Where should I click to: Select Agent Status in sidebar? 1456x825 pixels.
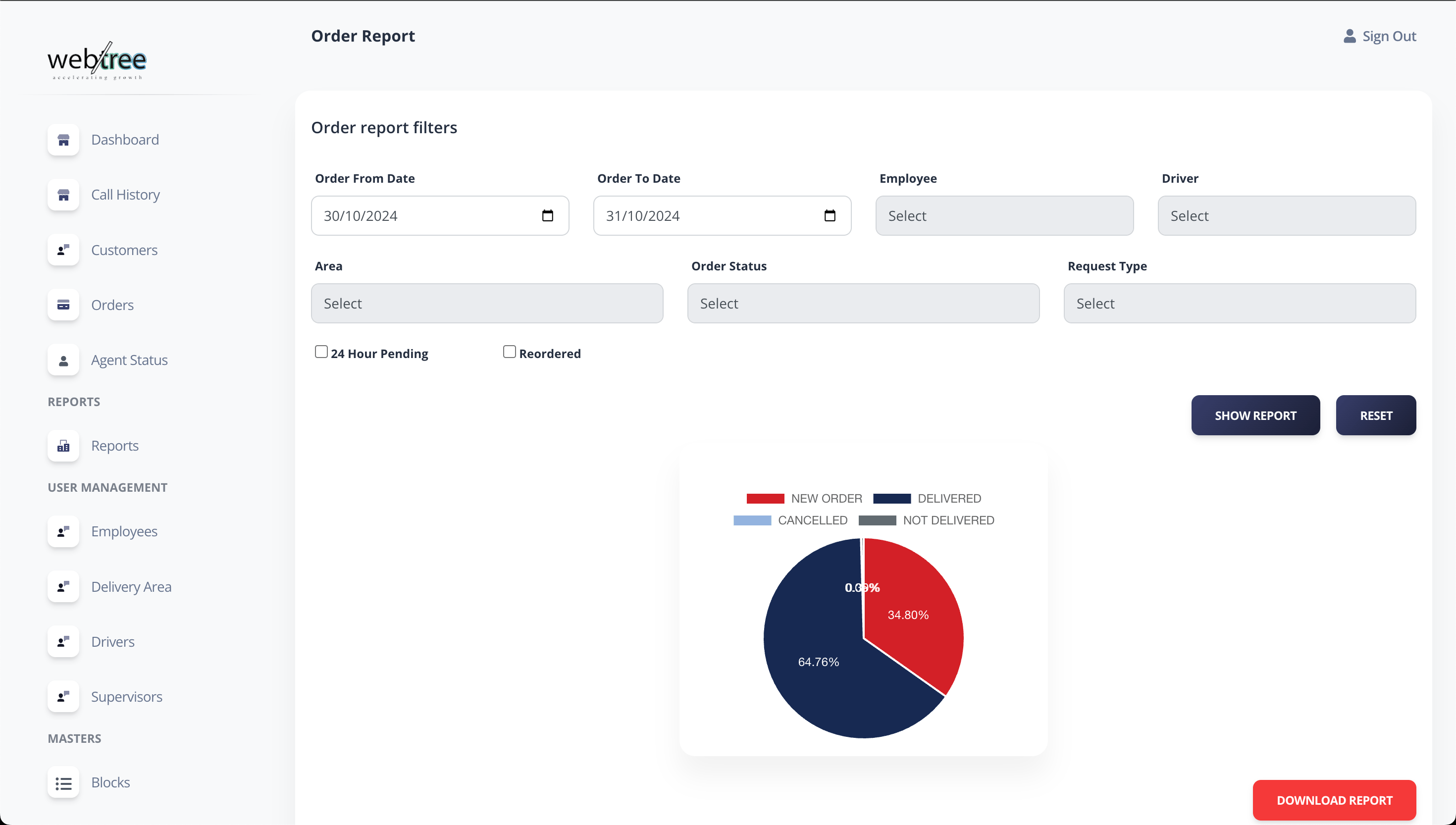coord(129,360)
